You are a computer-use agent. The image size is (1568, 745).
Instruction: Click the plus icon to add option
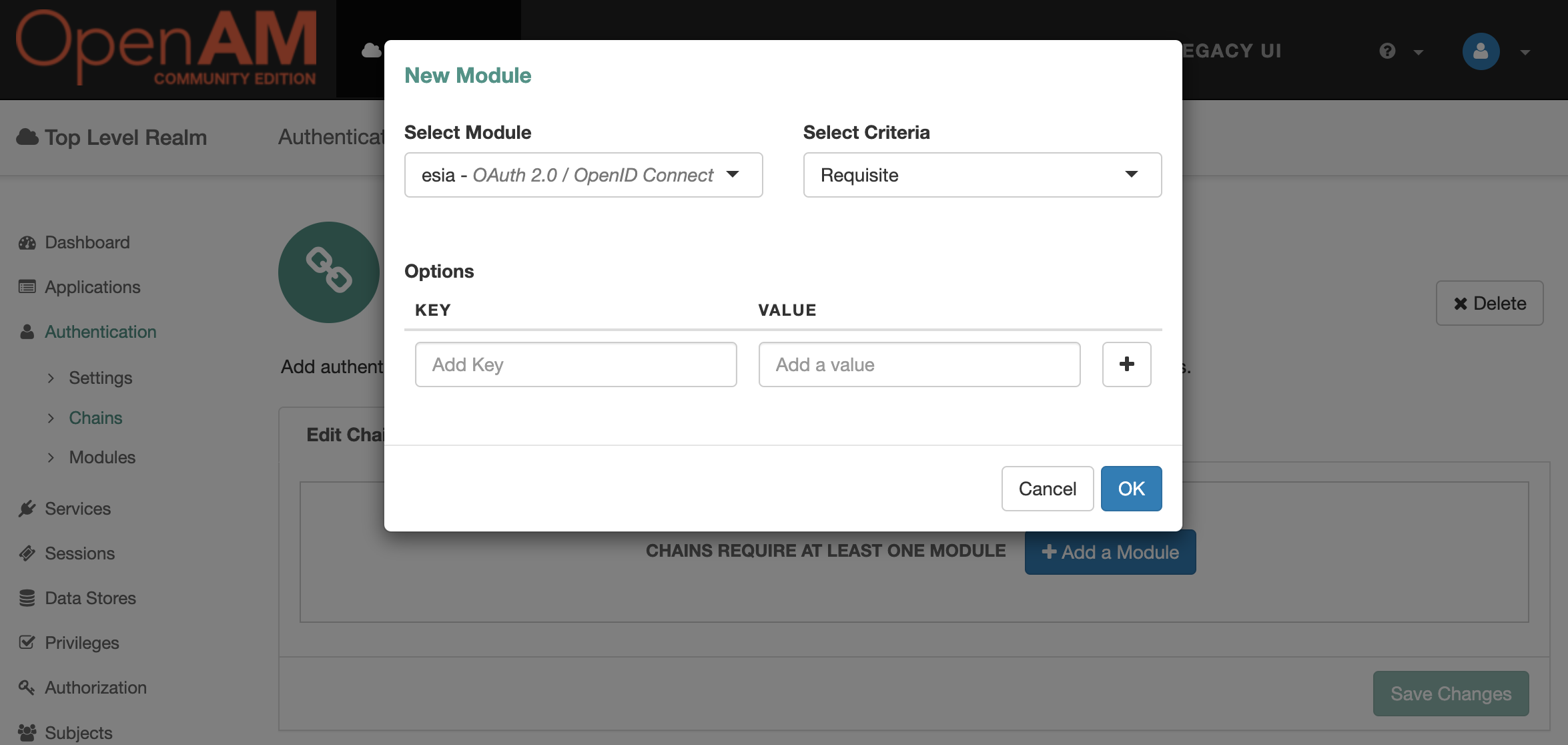[1126, 364]
